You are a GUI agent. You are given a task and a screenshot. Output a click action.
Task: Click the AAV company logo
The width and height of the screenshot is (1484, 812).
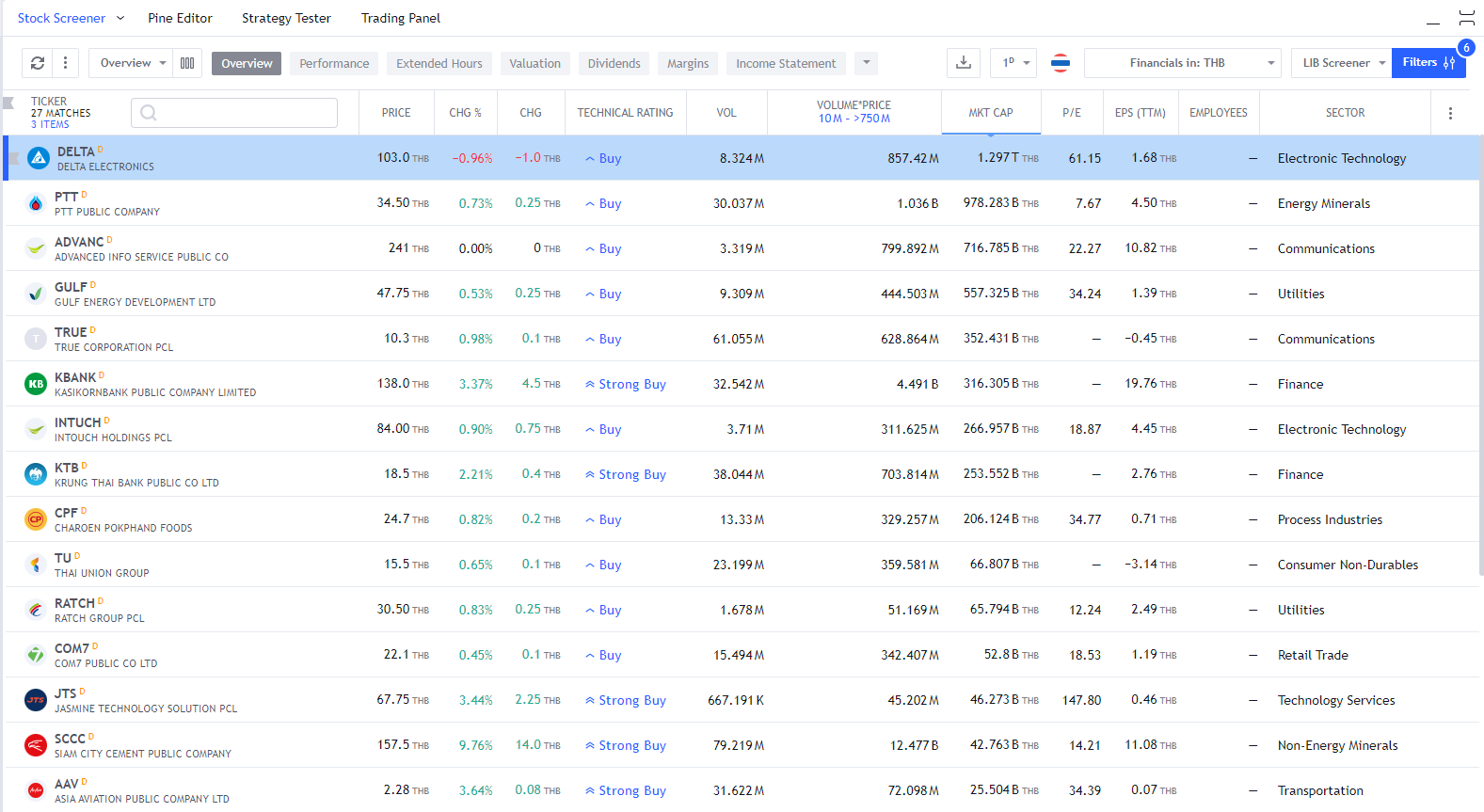[36, 790]
